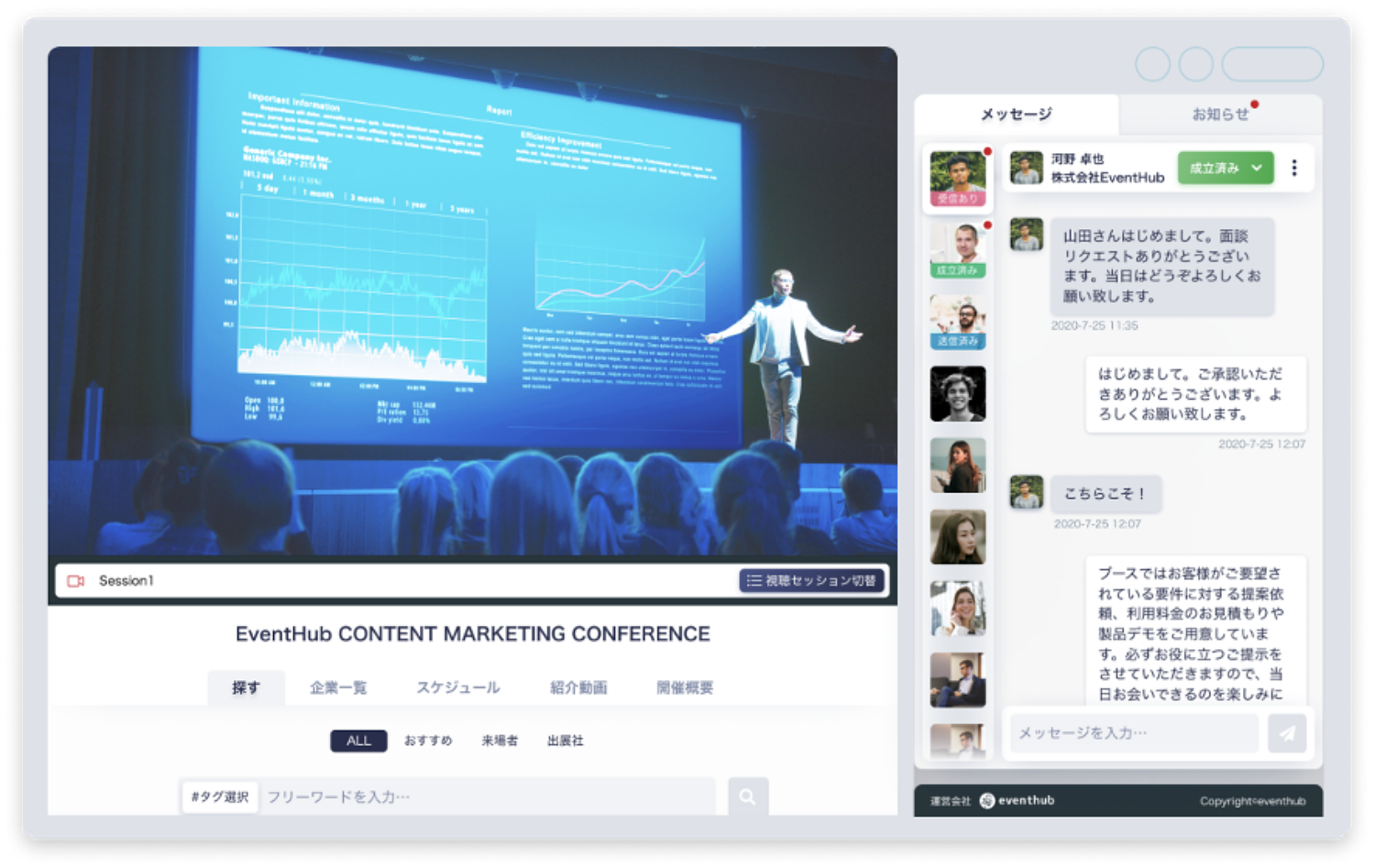Select contact avatar labeled 送信済み
This screenshot has width=1375, height=868.
coord(958,322)
